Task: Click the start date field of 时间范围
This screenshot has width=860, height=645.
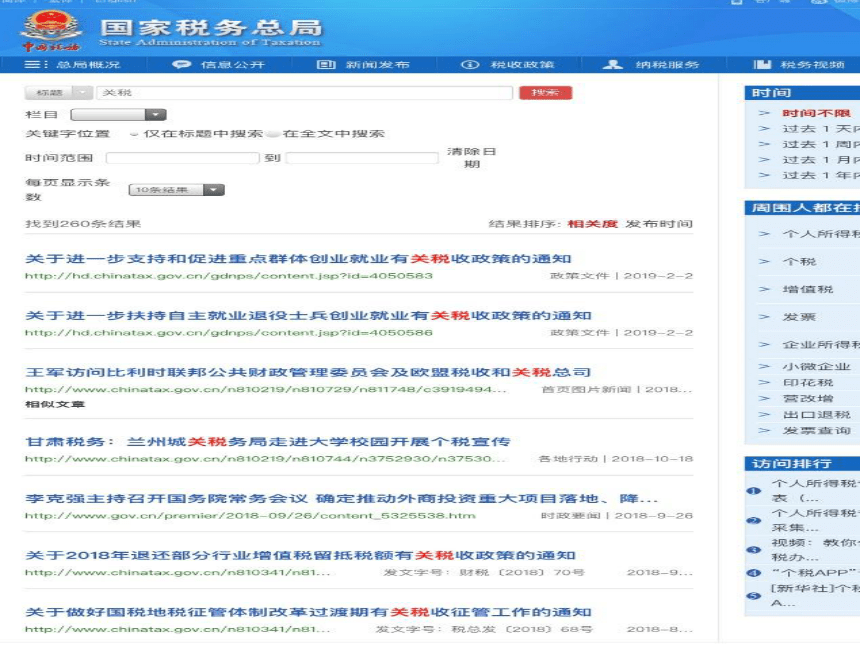Action: pyautogui.click(x=183, y=158)
